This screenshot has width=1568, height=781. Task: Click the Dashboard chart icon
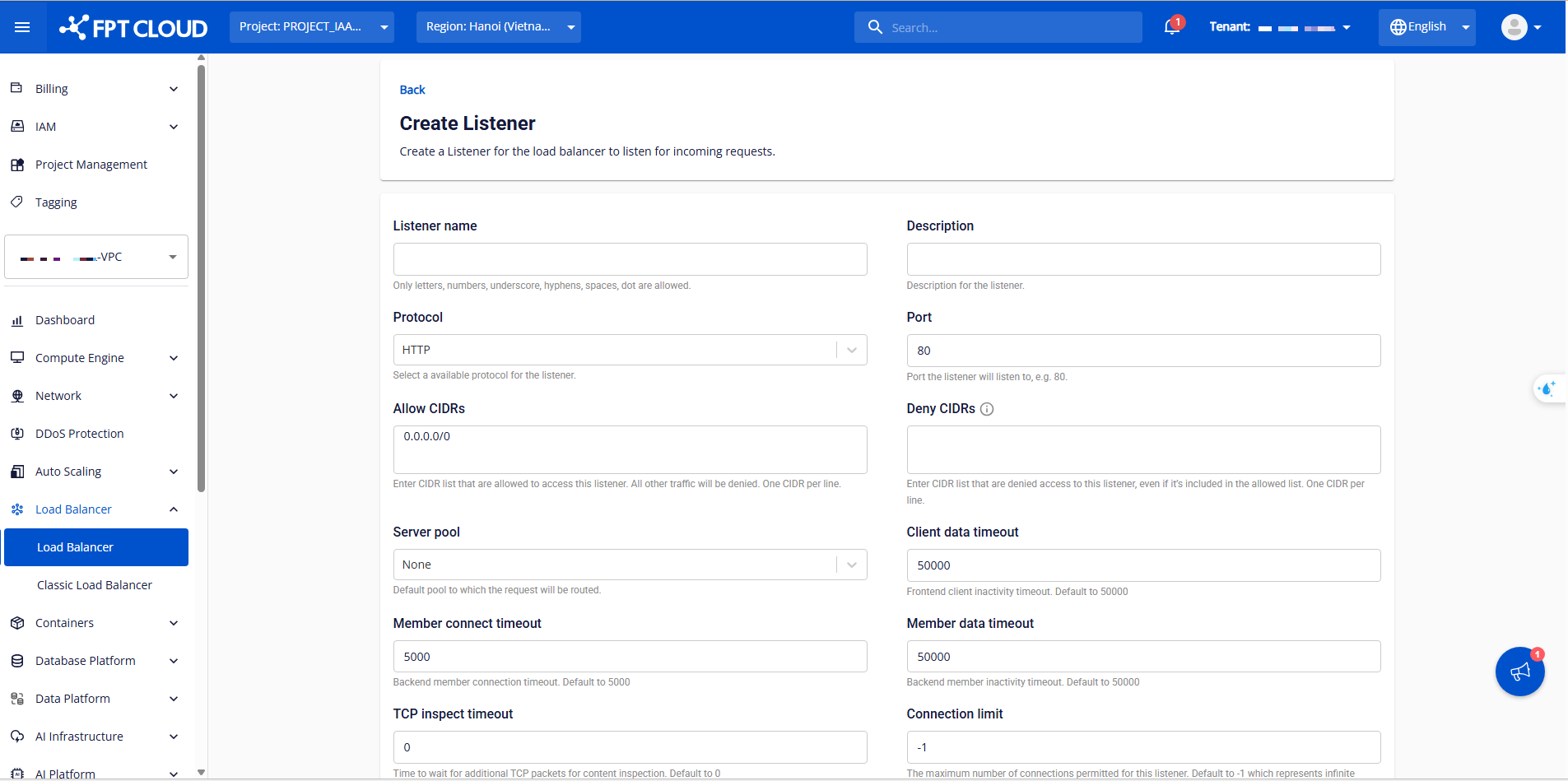17,321
